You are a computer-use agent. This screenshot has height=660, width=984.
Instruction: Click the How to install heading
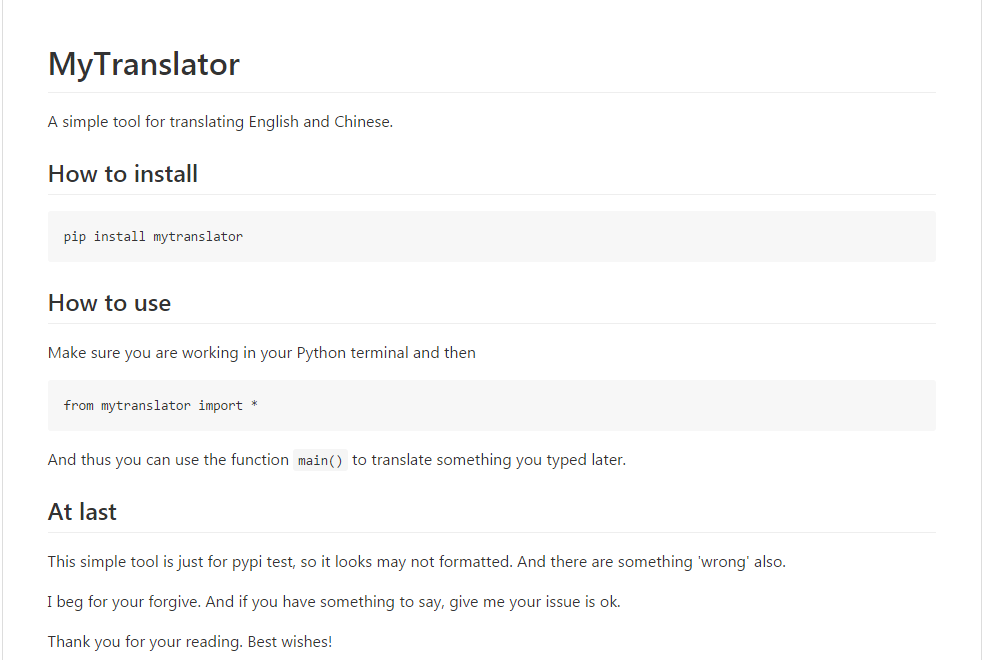123,174
